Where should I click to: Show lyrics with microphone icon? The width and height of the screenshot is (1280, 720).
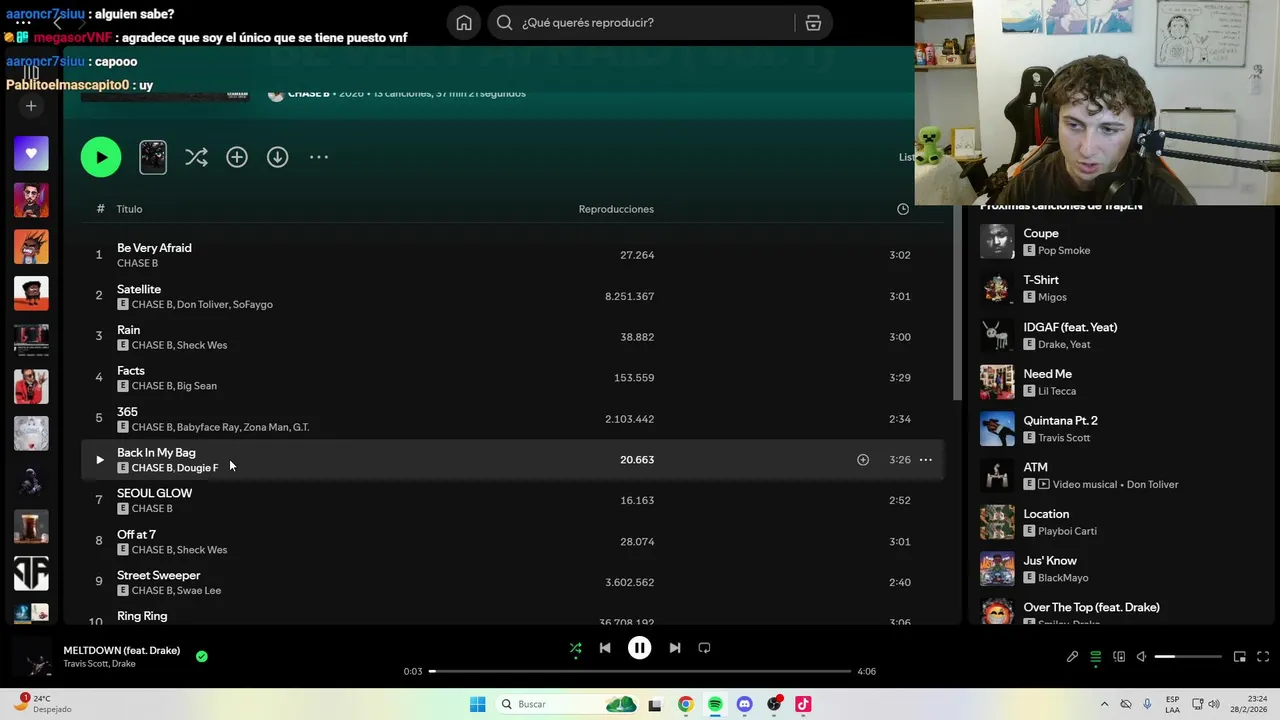1072,657
